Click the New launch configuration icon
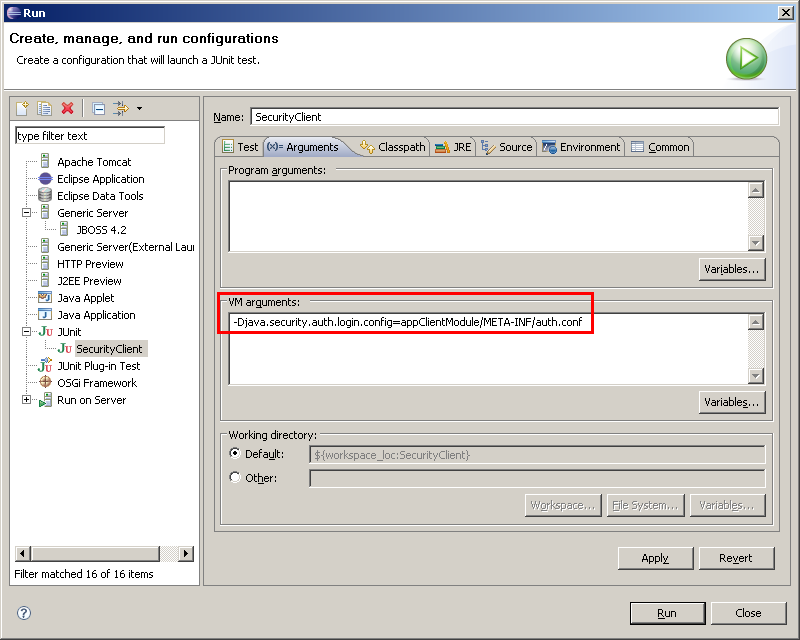 (x=22, y=108)
